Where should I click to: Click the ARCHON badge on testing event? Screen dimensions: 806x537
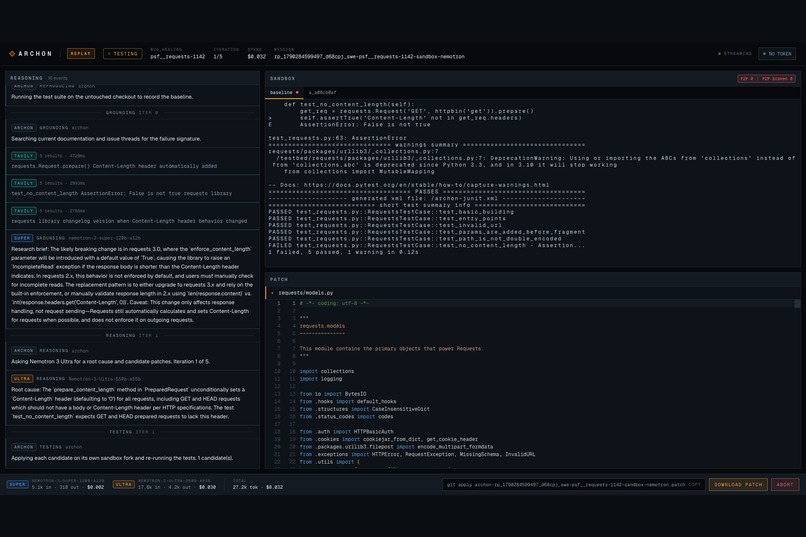tap(24, 447)
